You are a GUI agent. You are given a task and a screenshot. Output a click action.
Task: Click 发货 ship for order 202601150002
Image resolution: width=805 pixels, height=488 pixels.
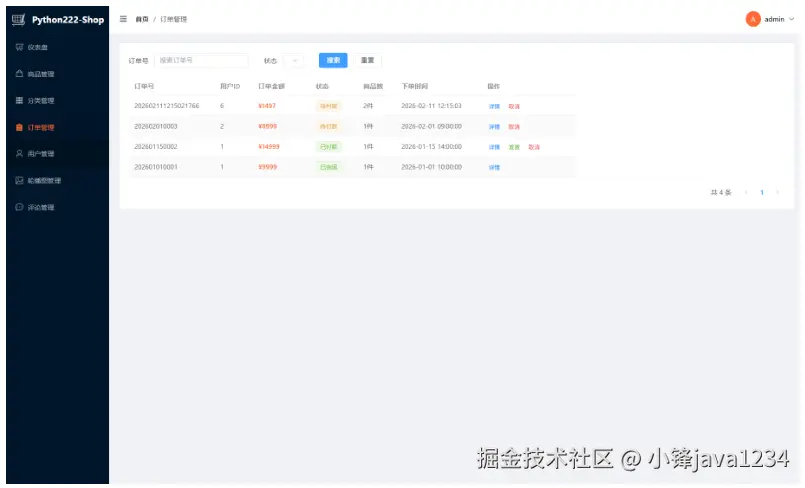coord(514,147)
